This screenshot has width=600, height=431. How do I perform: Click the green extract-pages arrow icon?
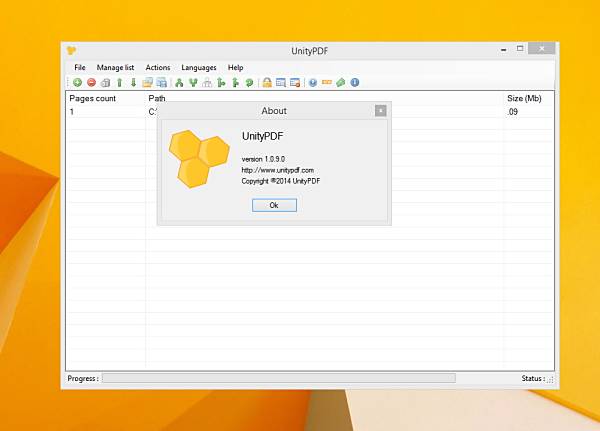coord(235,82)
